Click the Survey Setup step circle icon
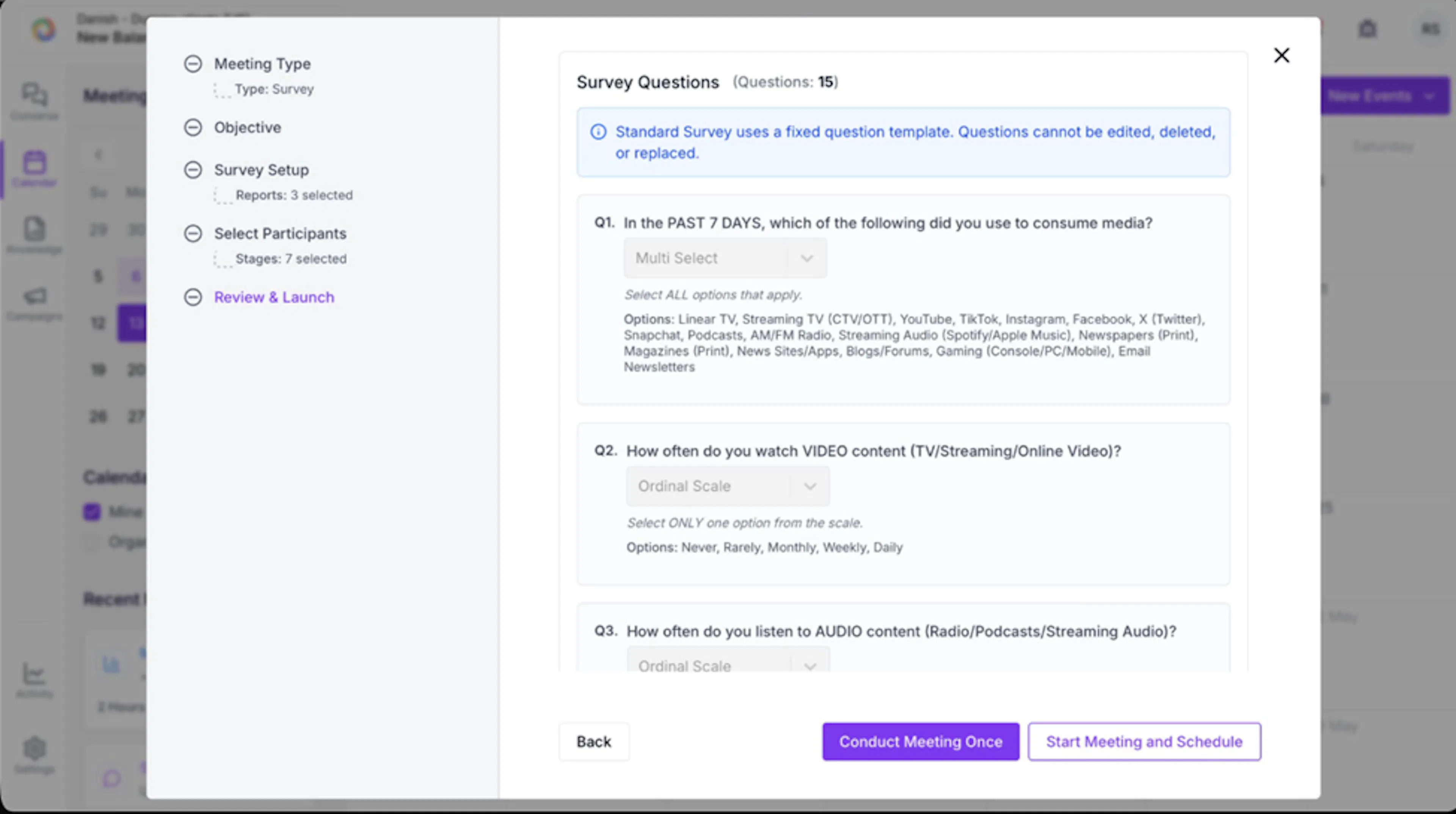Viewport: 1456px width, 814px height. pos(193,170)
